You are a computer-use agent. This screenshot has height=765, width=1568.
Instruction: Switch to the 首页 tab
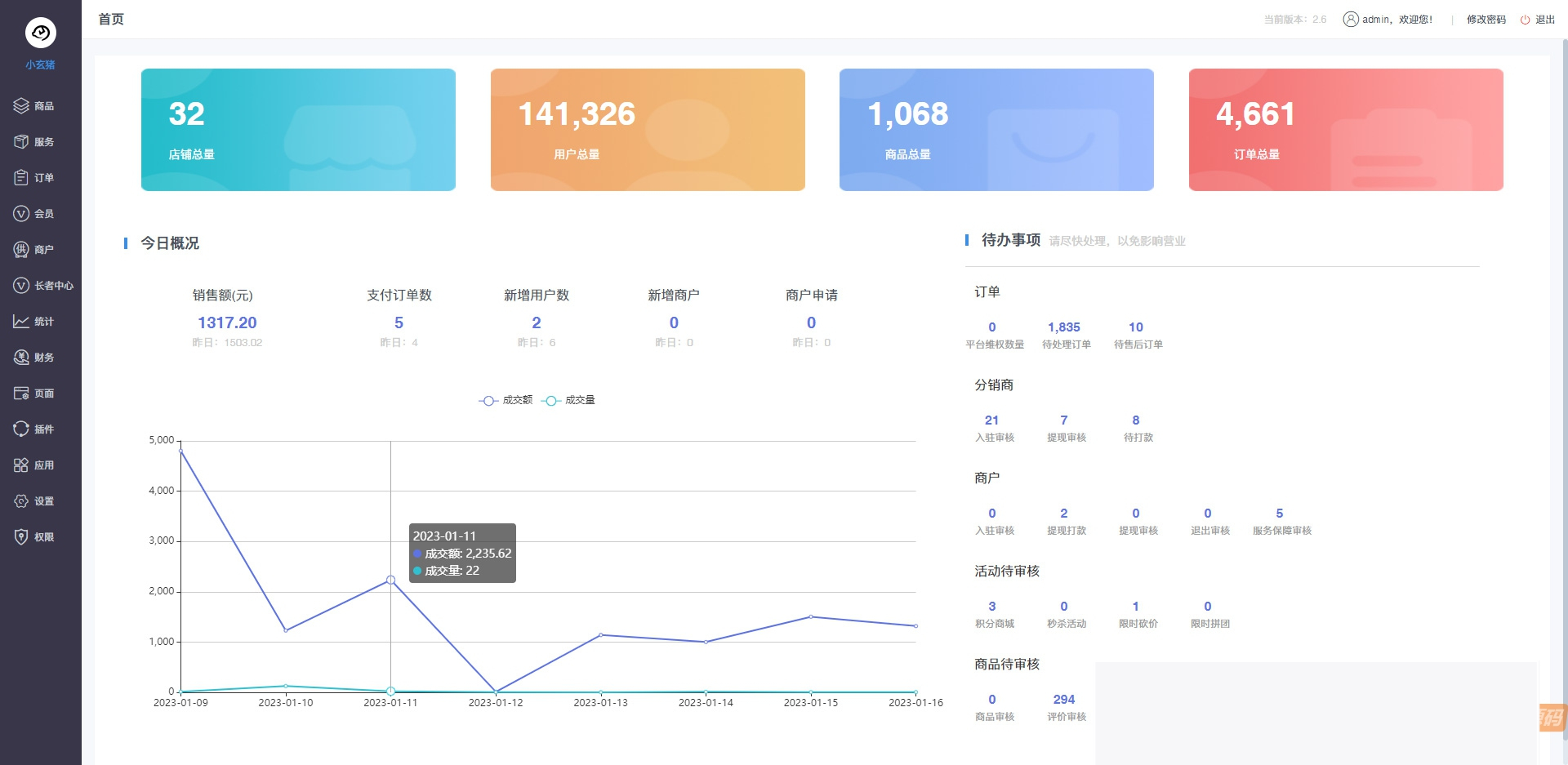[110, 19]
